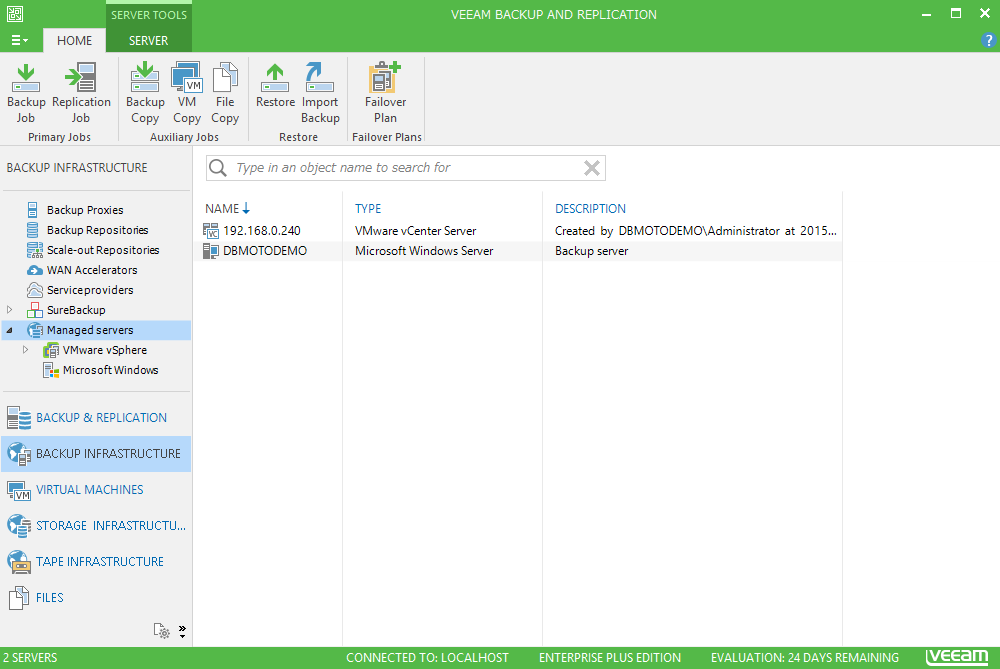Click 'Connected to: localhost' status text
The image size is (1000, 669).
coord(427,658)
